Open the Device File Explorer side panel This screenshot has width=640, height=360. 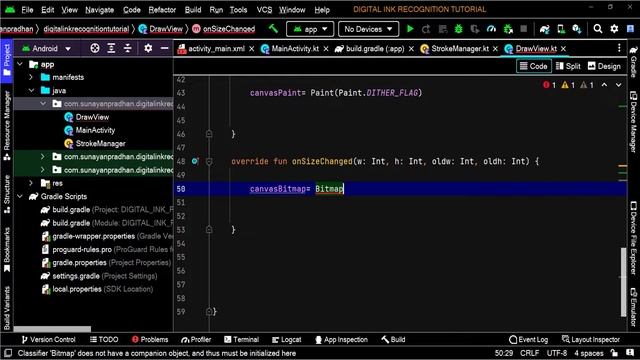633,238
